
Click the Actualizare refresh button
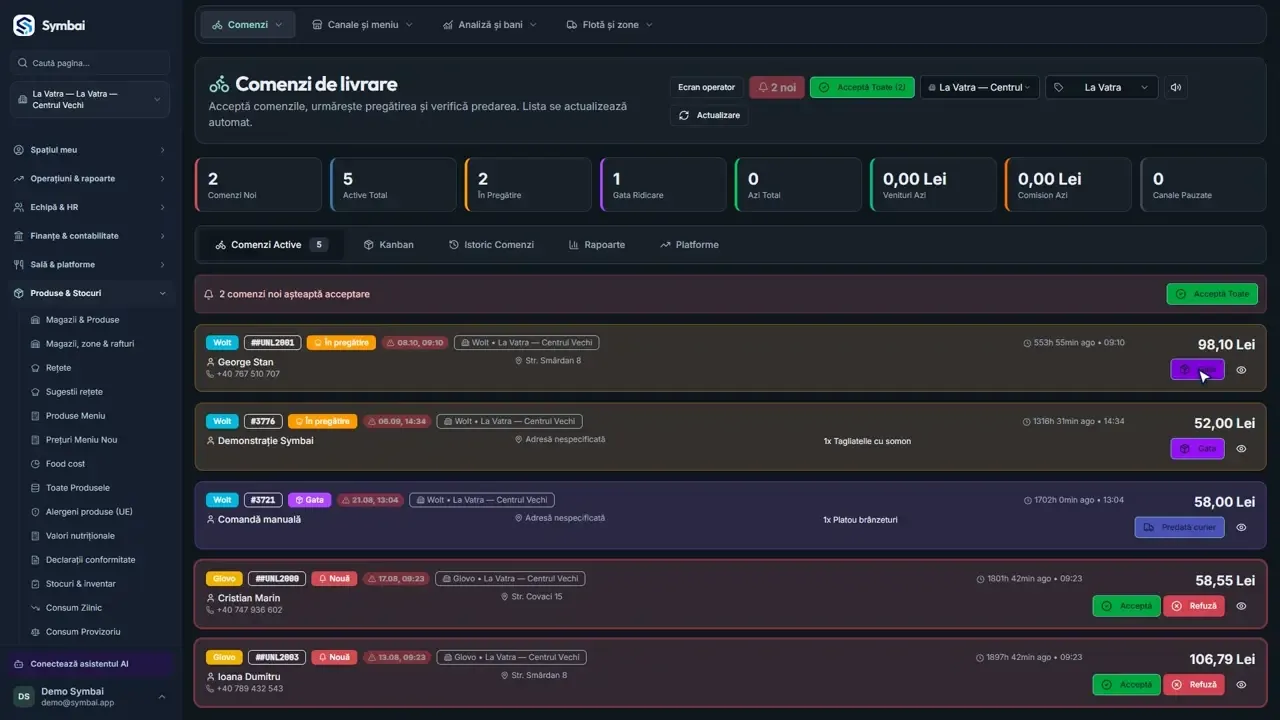tap(709, 115)
